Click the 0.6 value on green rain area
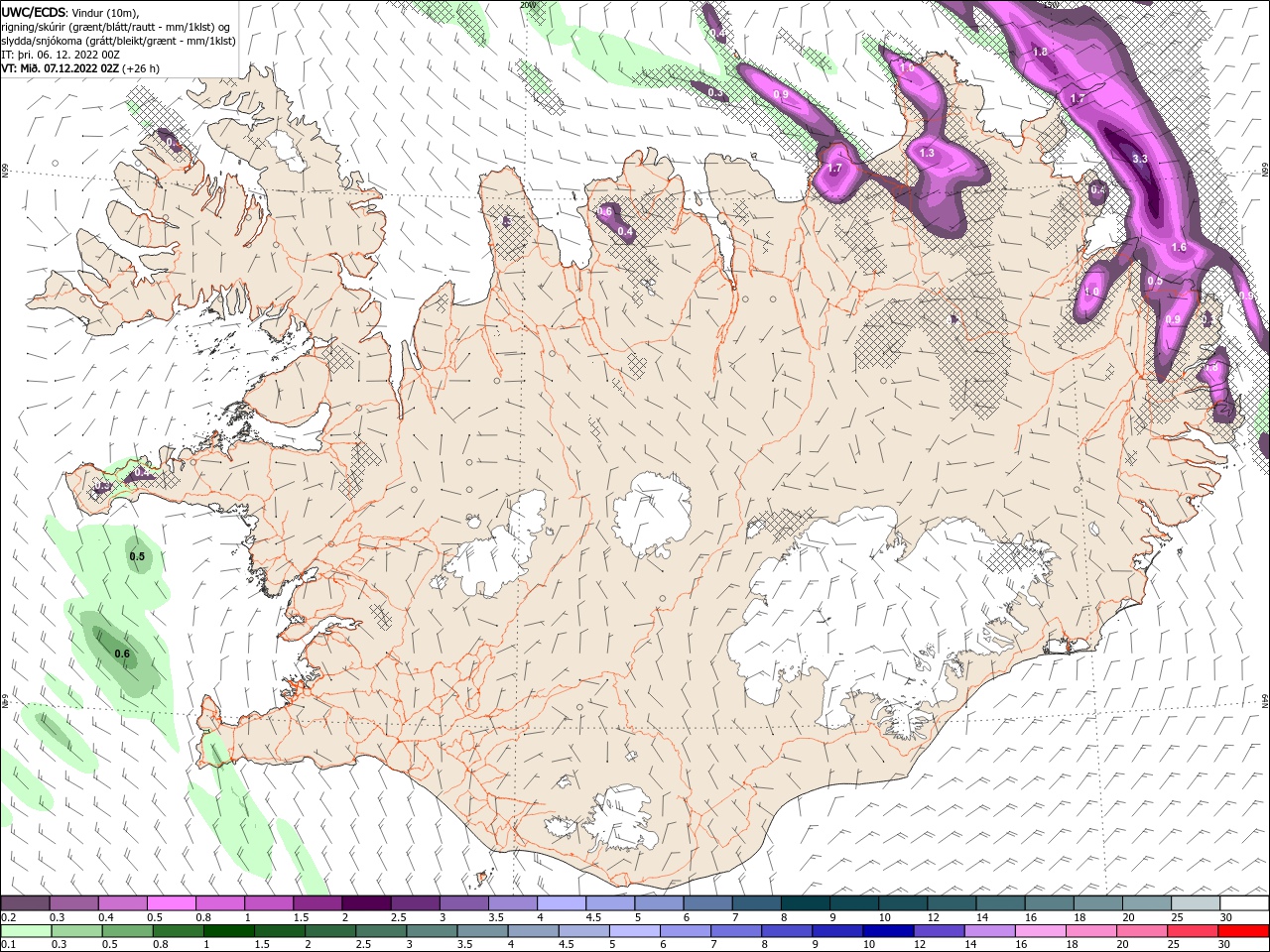 point(123,654)
